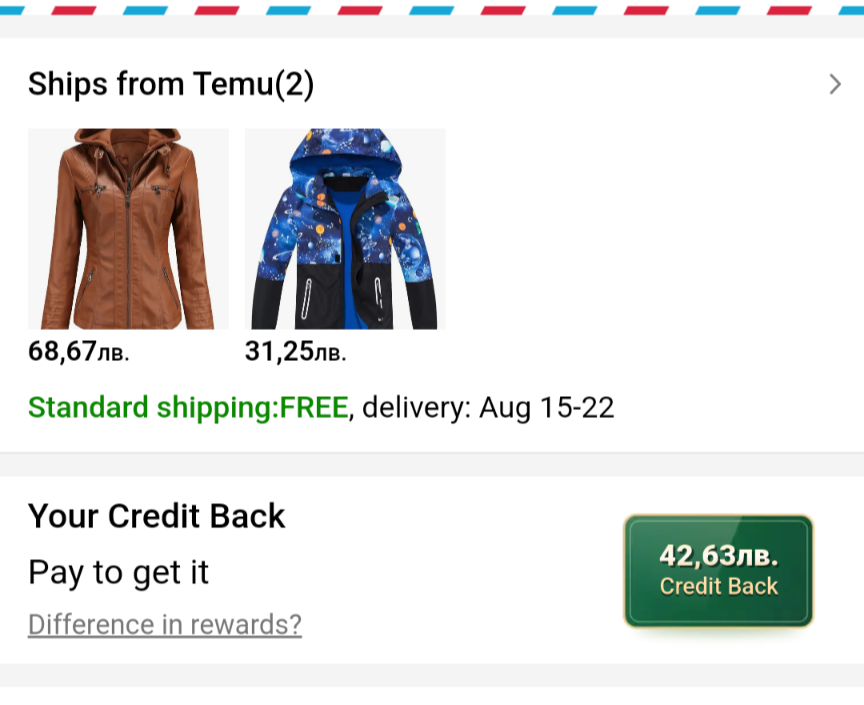View the blue space-print hooded jacket
864x705 pixels.
point(345,229)
